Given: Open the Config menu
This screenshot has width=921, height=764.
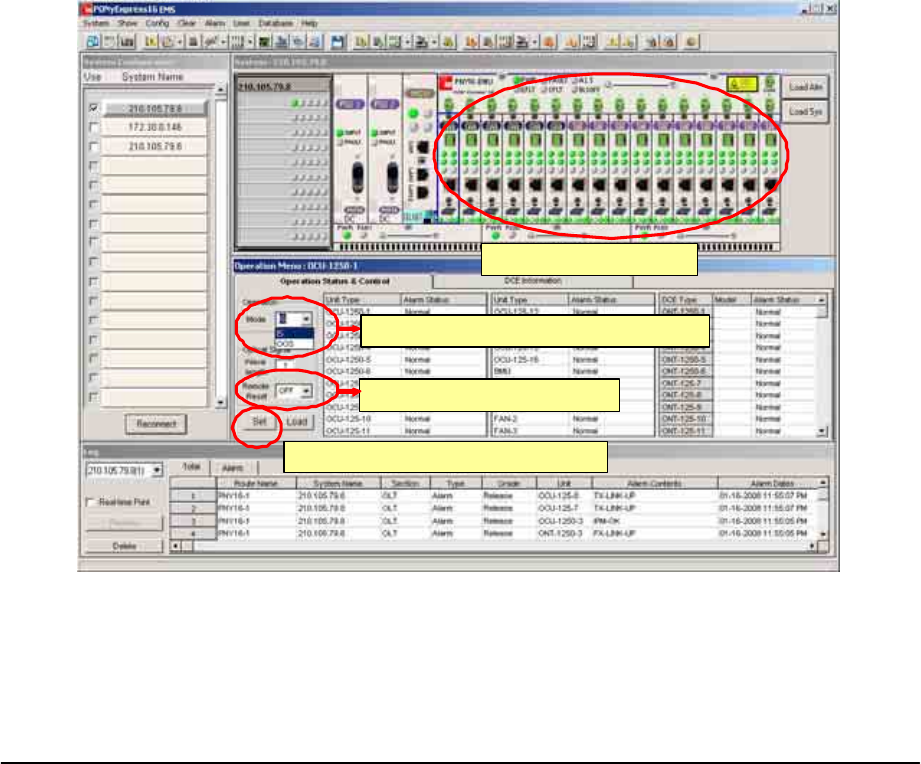Looking at the screenshot, I should pyautogui.click(x=157, y=23).
